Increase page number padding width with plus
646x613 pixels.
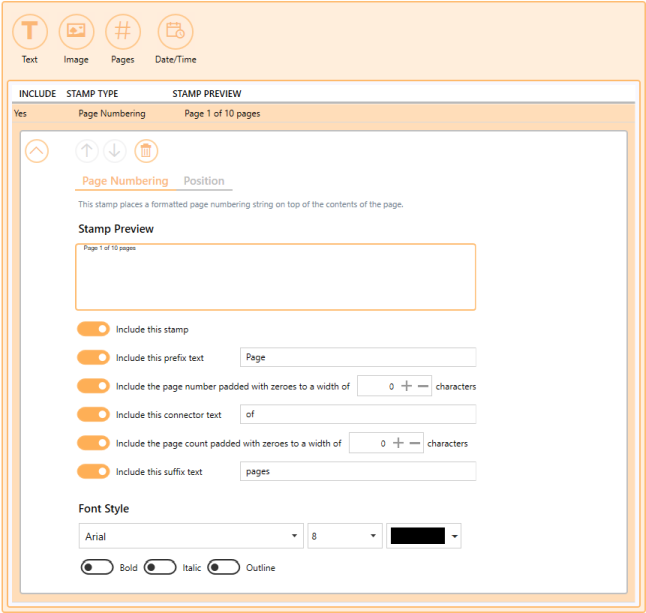[407, 386]
